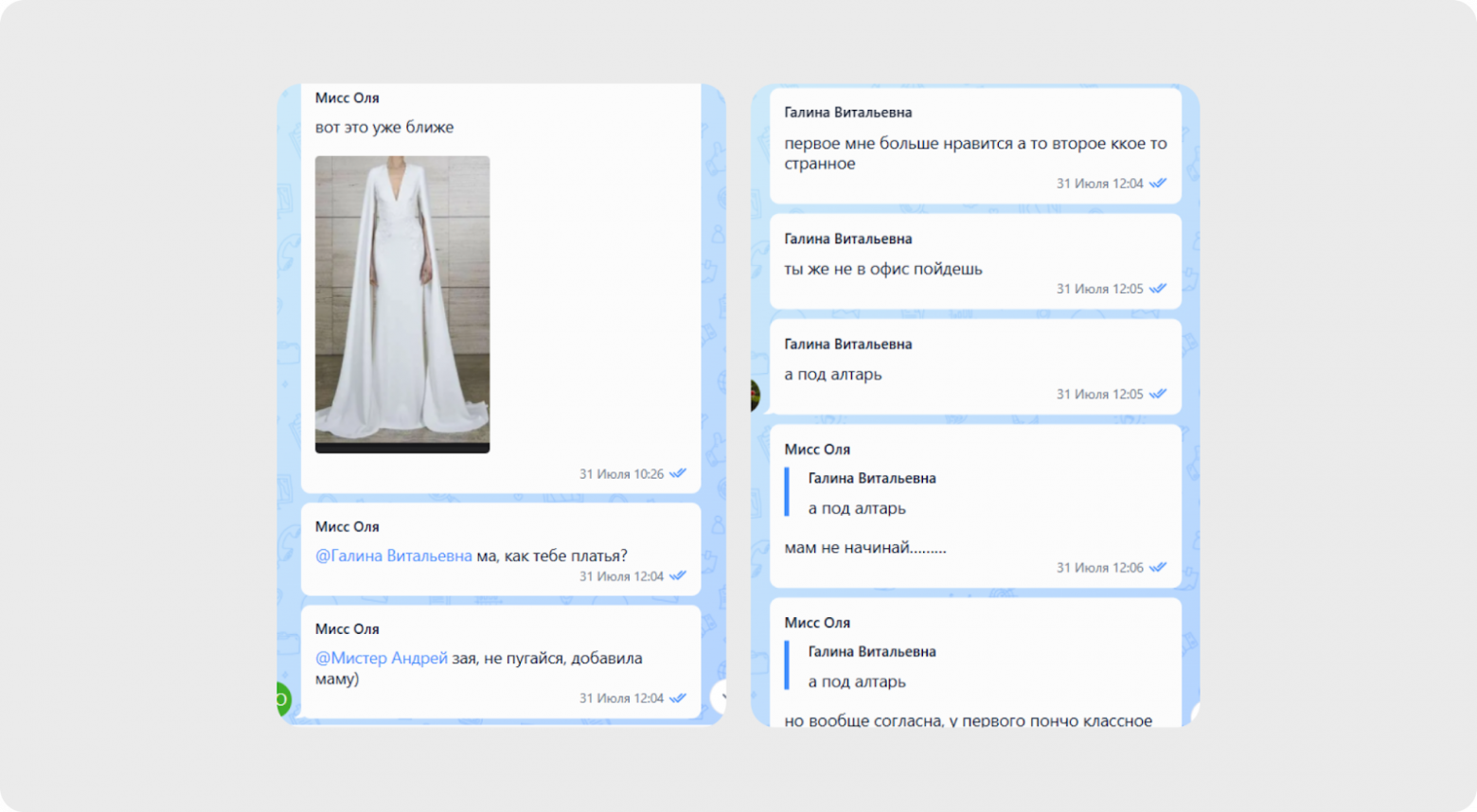Click the @Мистер Андрей mention link
Image resolution: width=1477 pixels, height=812 pixels.
click(381, 659)
